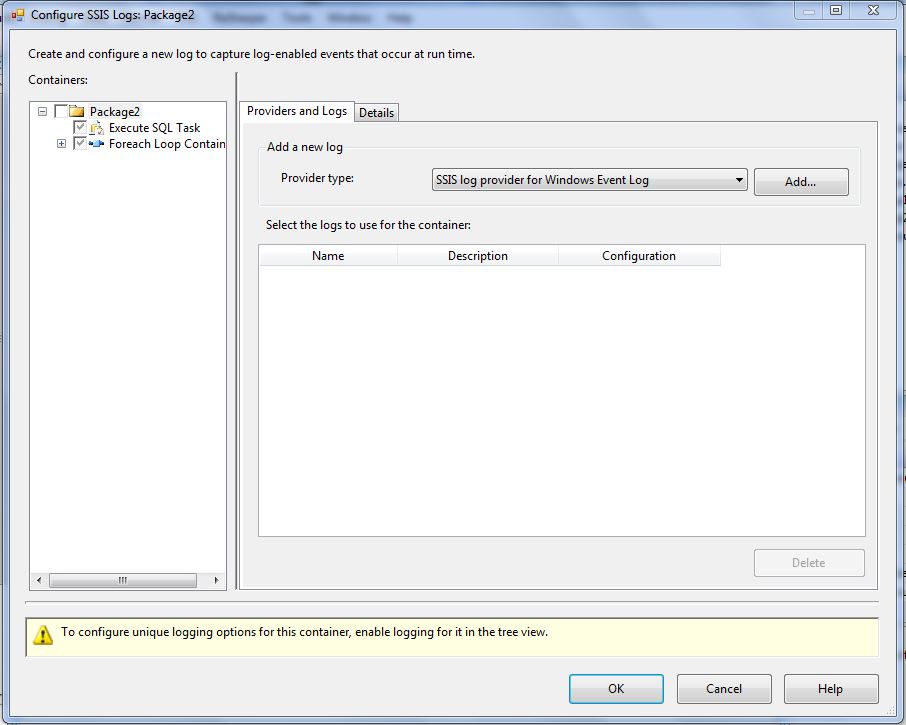This screenshot has height=725, width=906.
Task: Click the Cancel button
Action: click(724, 689)
